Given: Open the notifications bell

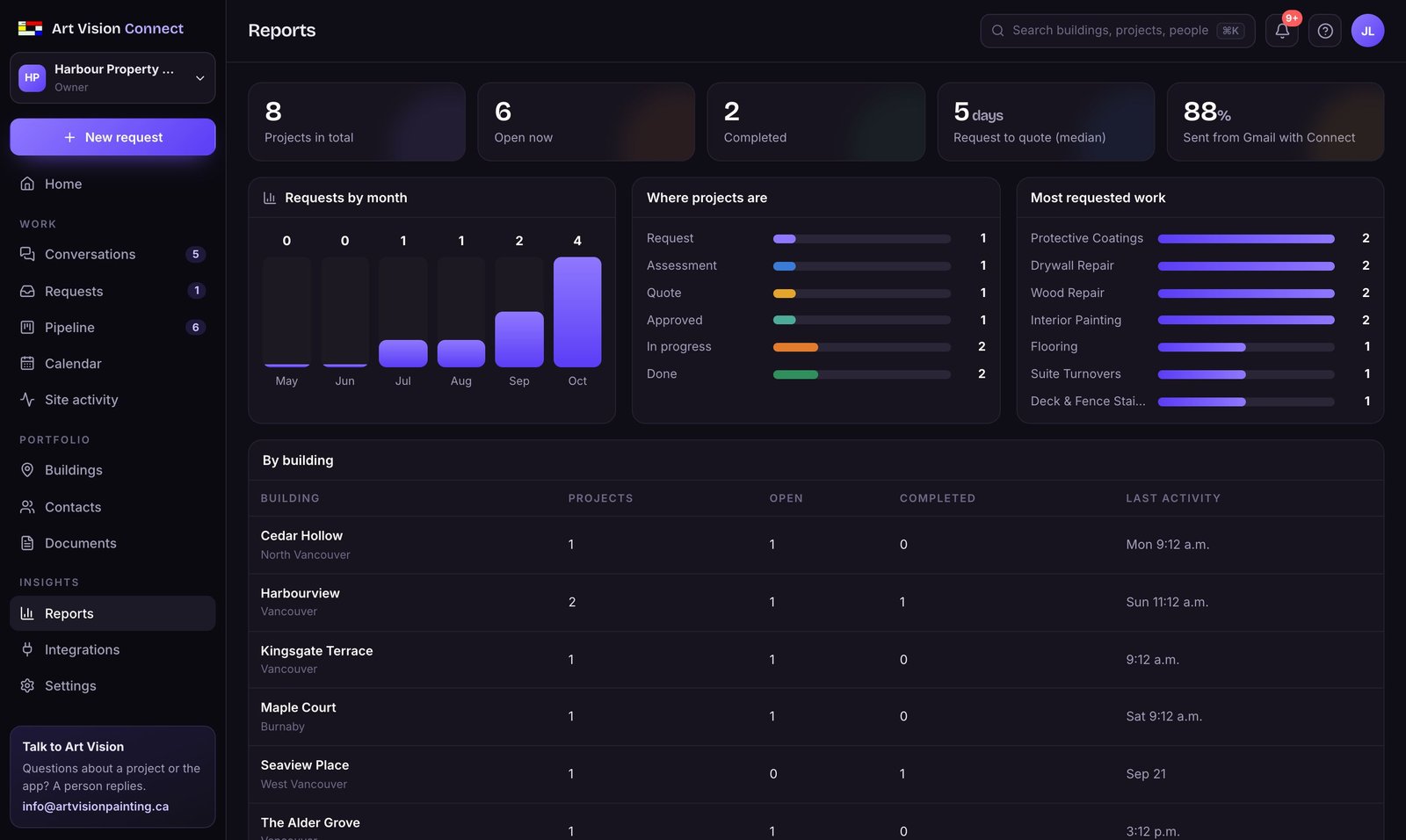Looking at the screenshot, I should click(1282, 31).
